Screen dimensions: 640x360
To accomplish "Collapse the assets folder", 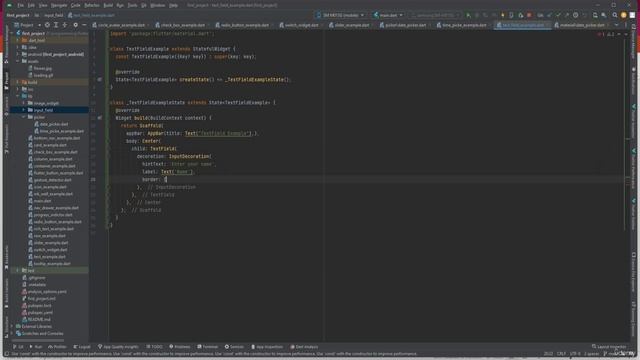I will click(x=18, y=61).
